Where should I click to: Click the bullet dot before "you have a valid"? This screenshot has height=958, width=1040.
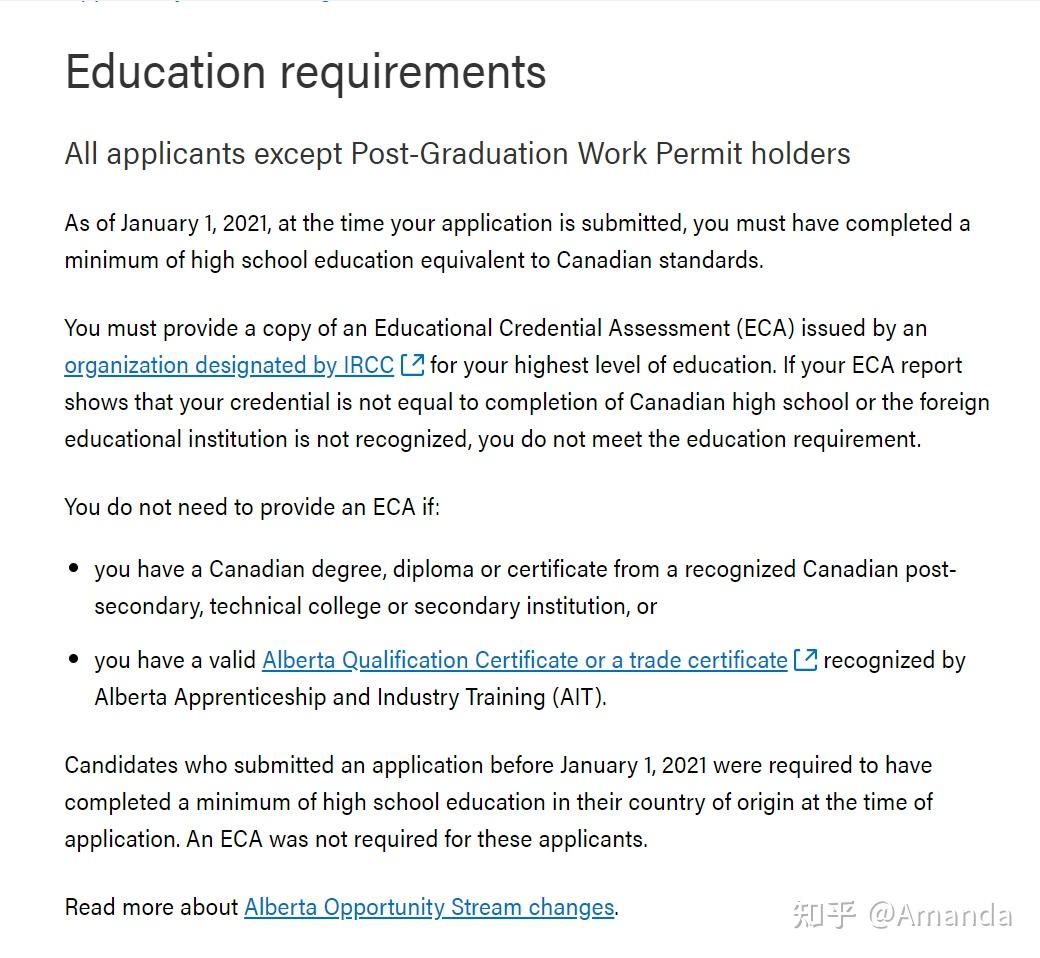tap(74, 660)
